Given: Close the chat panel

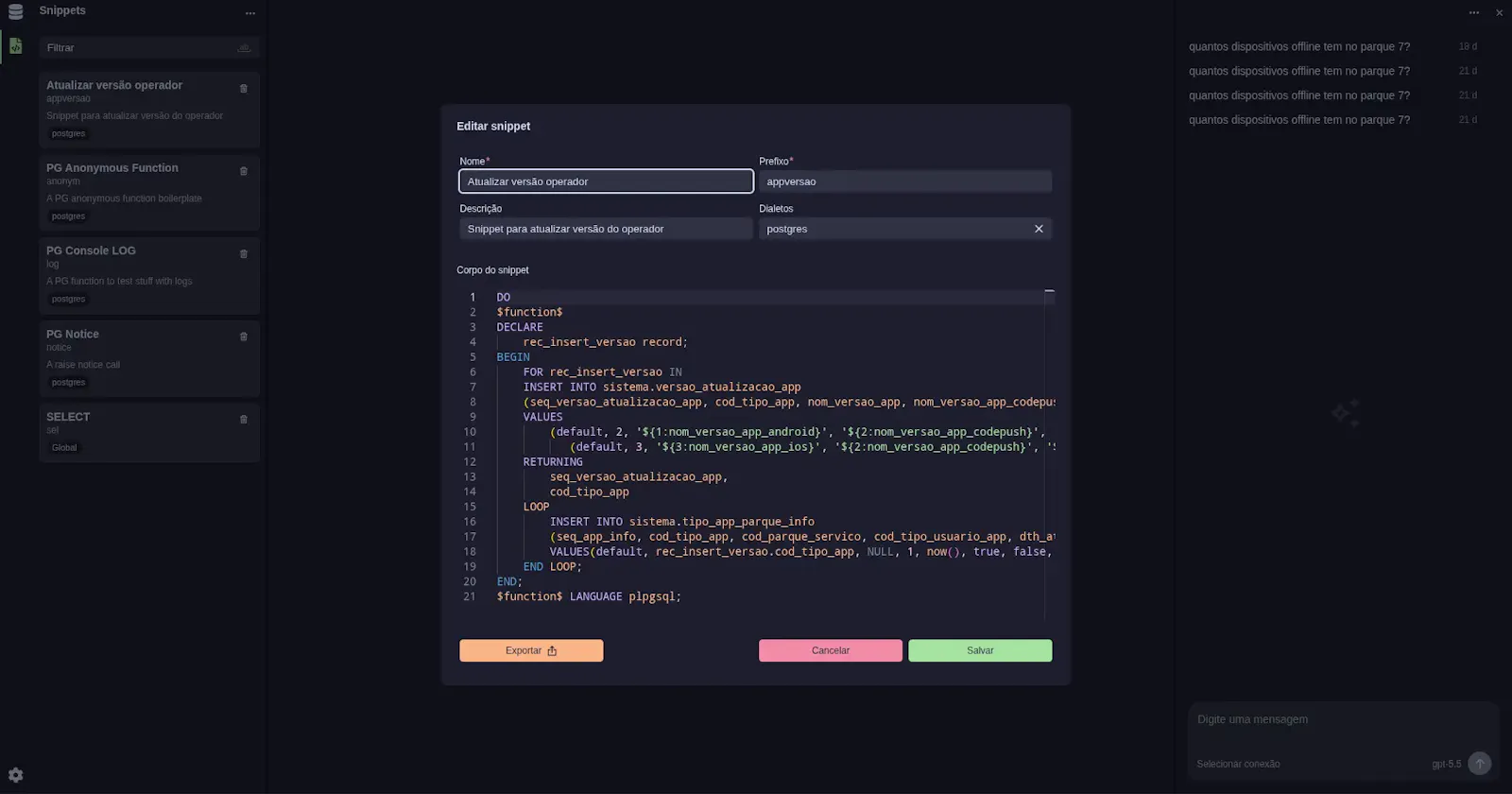Looking at the screenshot, I should (x=1499, y=12).
